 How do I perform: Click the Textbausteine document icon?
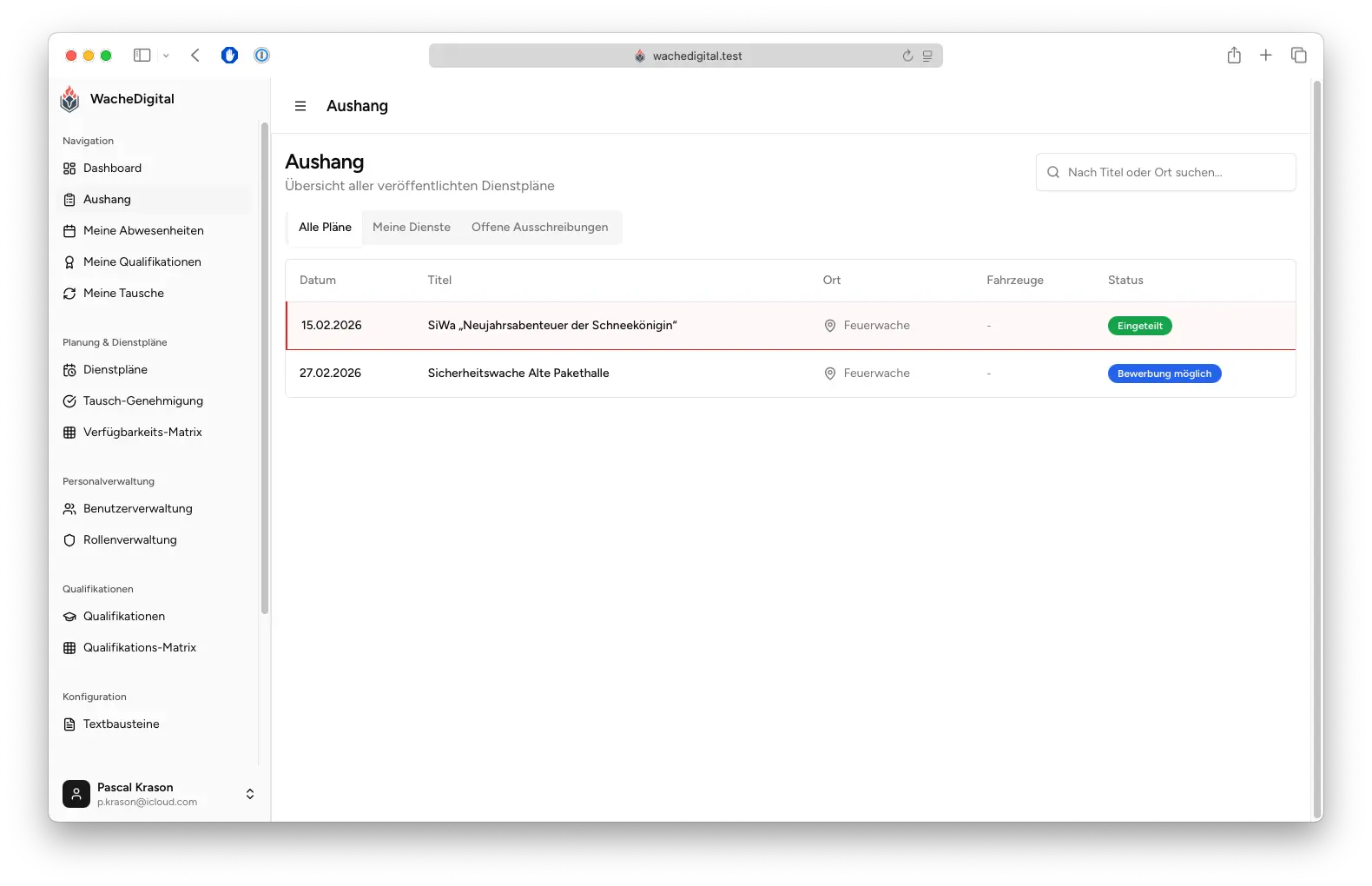[x=69, y=724]
